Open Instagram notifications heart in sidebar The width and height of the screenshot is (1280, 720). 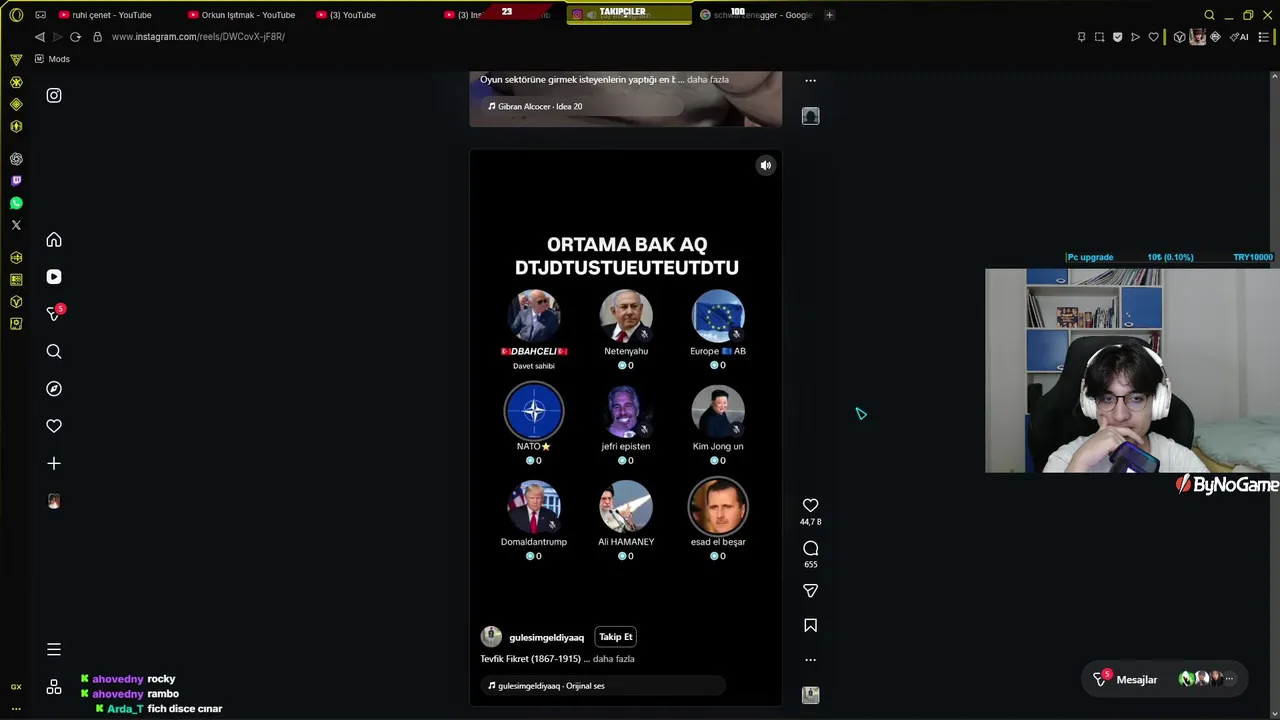click(x=54, y=426)
